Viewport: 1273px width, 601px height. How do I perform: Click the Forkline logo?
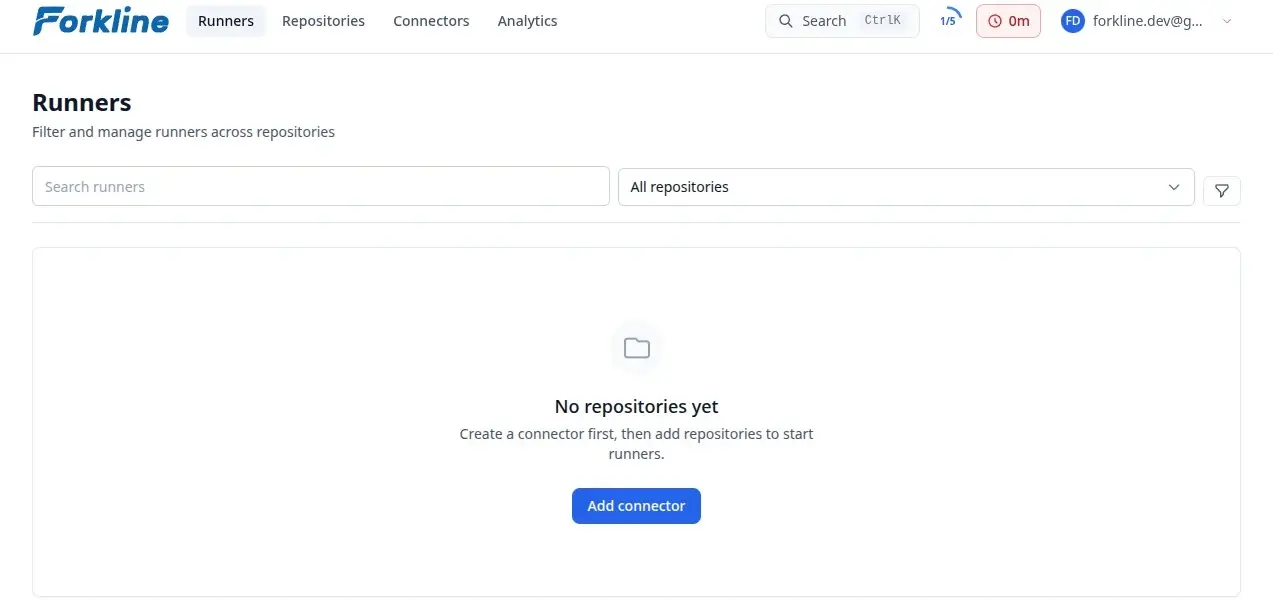point(101,20)
